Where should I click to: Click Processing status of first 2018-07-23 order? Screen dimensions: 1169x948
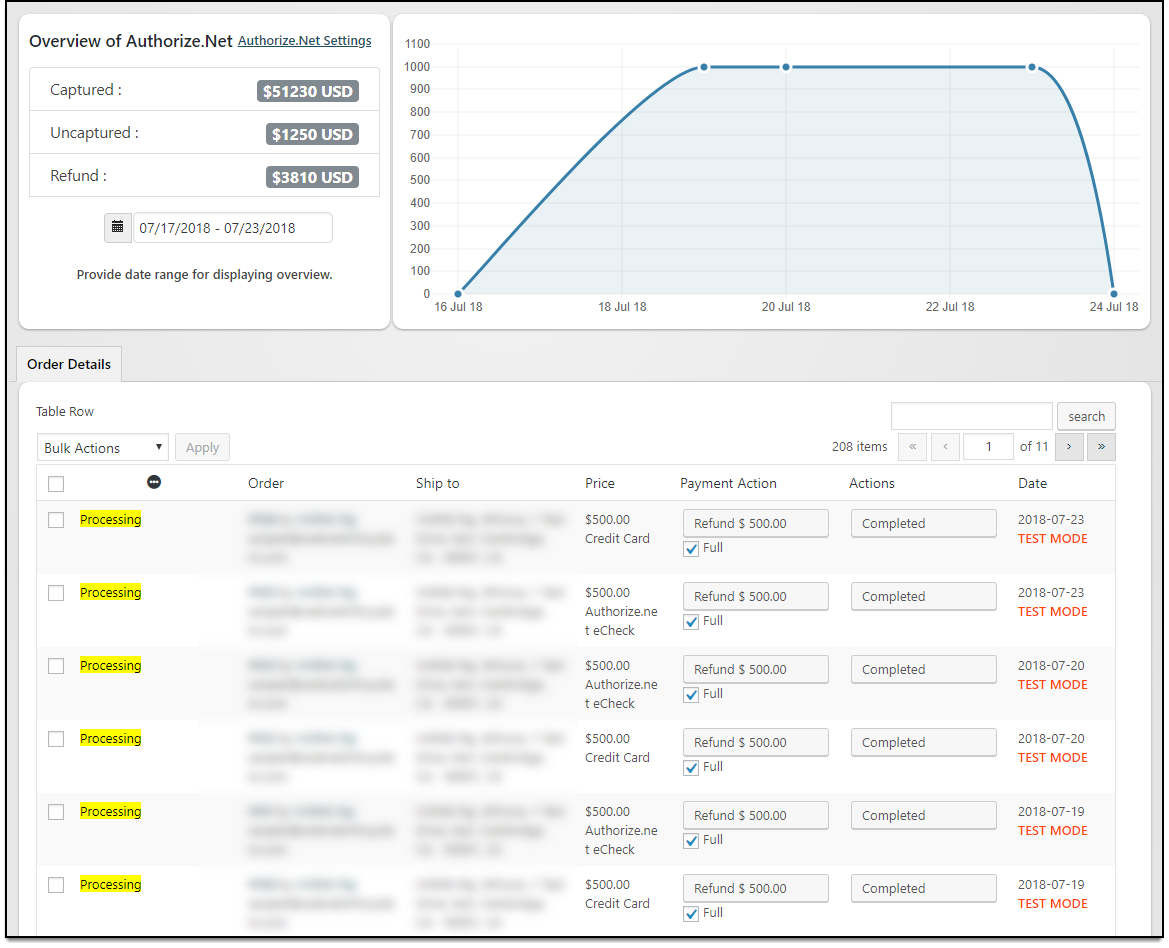tap(110, 519)
